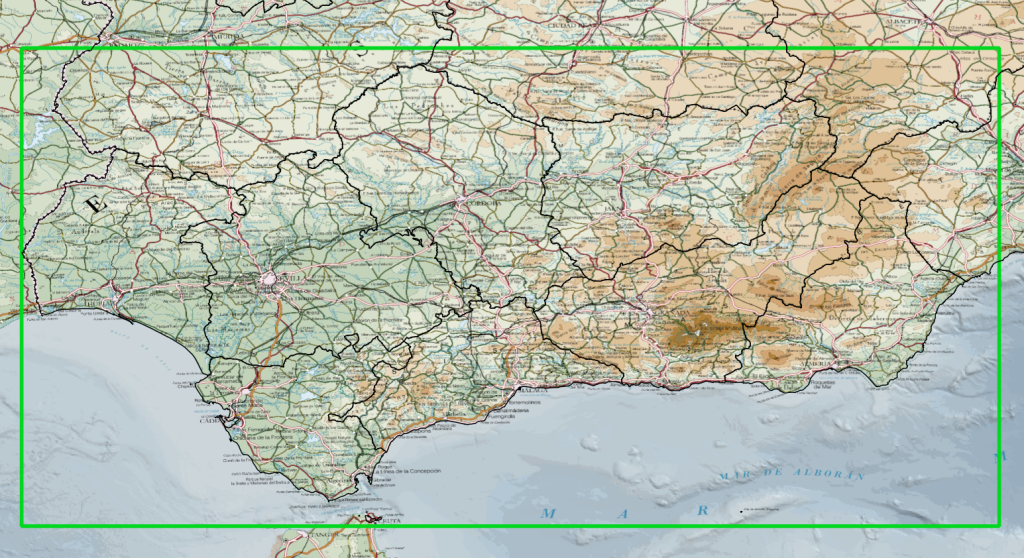
Task: Click the MÁLAGA city label on coast
Action: click(x=534, y=390)
